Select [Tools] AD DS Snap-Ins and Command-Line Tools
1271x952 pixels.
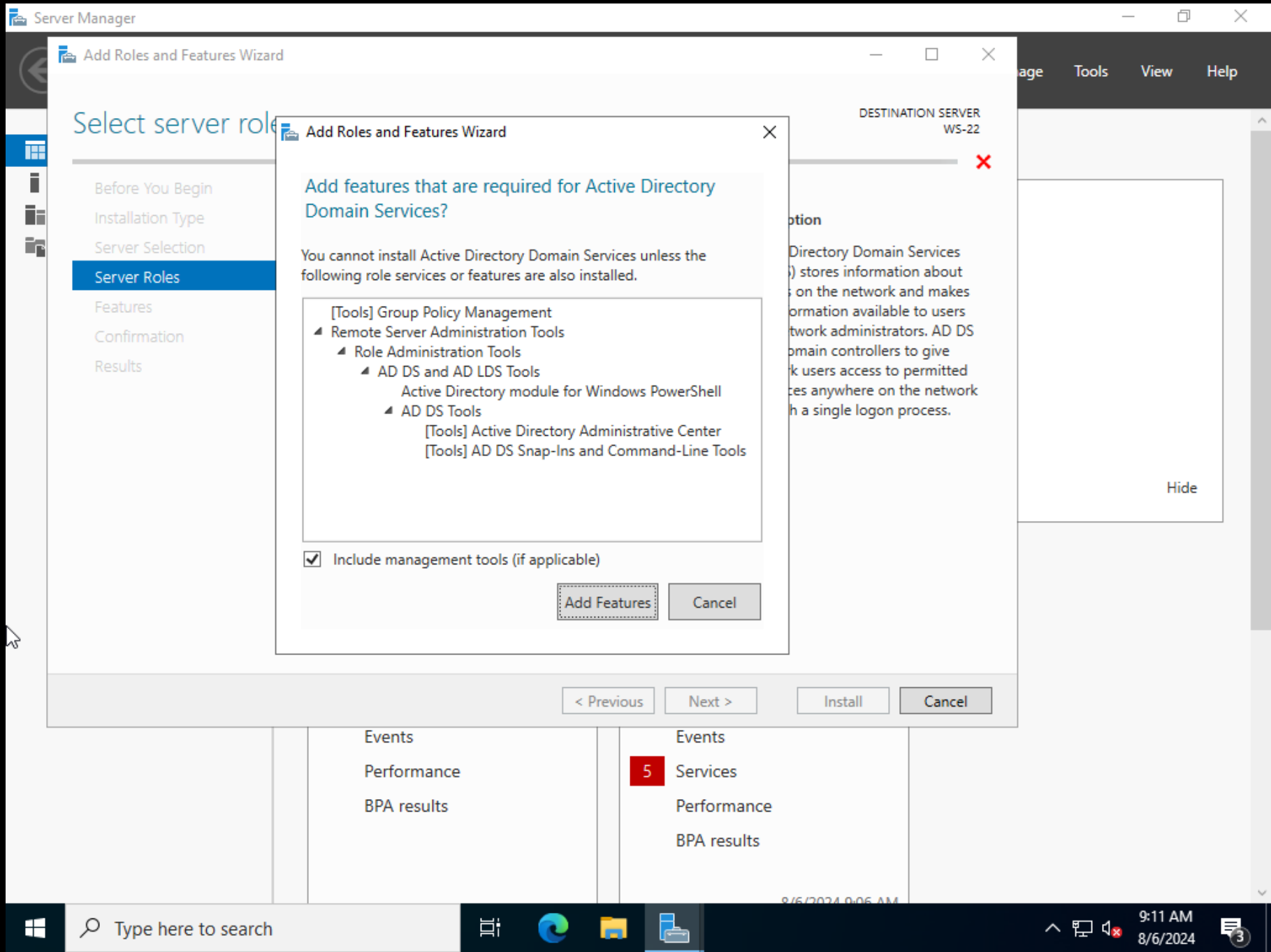[585, 451]
